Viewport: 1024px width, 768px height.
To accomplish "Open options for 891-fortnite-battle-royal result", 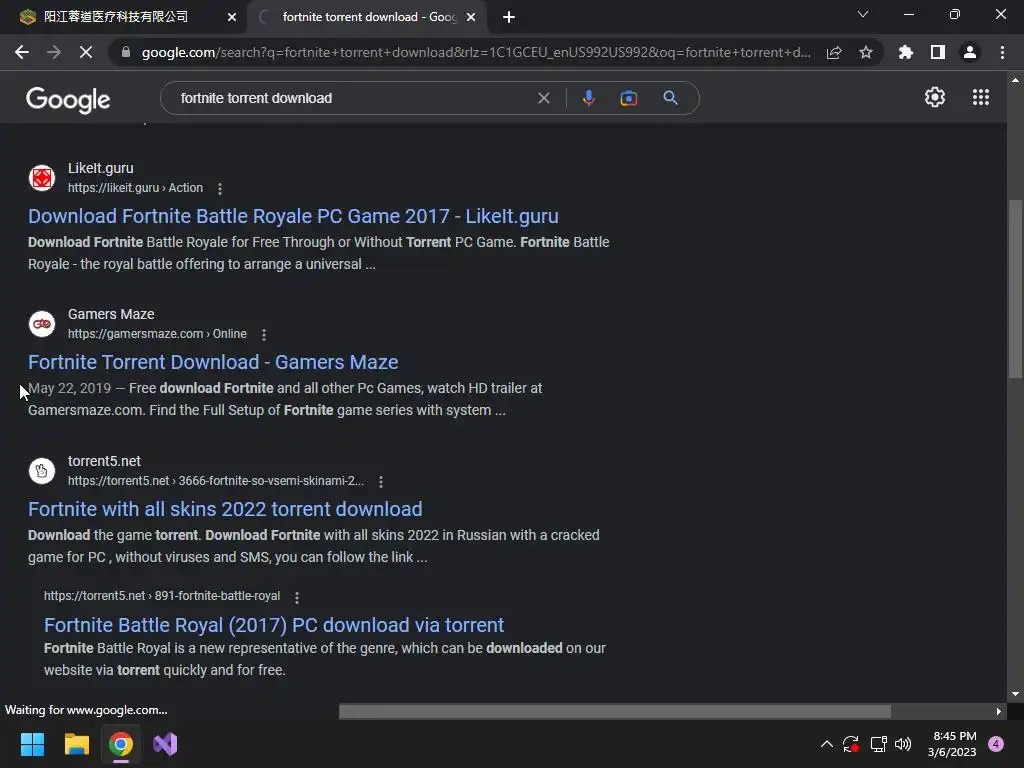I will point(297,598).
